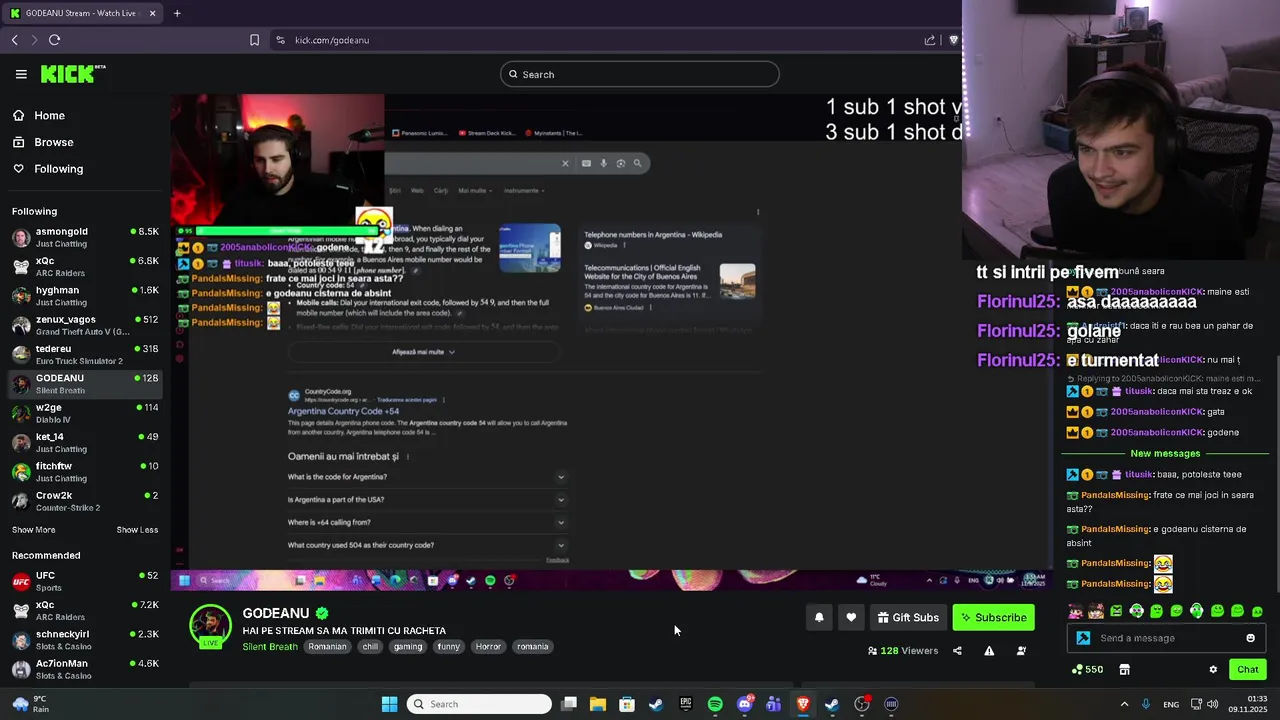This screenshot has width=1280, height=720.
Task: Open Browse in sidebar
Action: click(x=53, y=142)
